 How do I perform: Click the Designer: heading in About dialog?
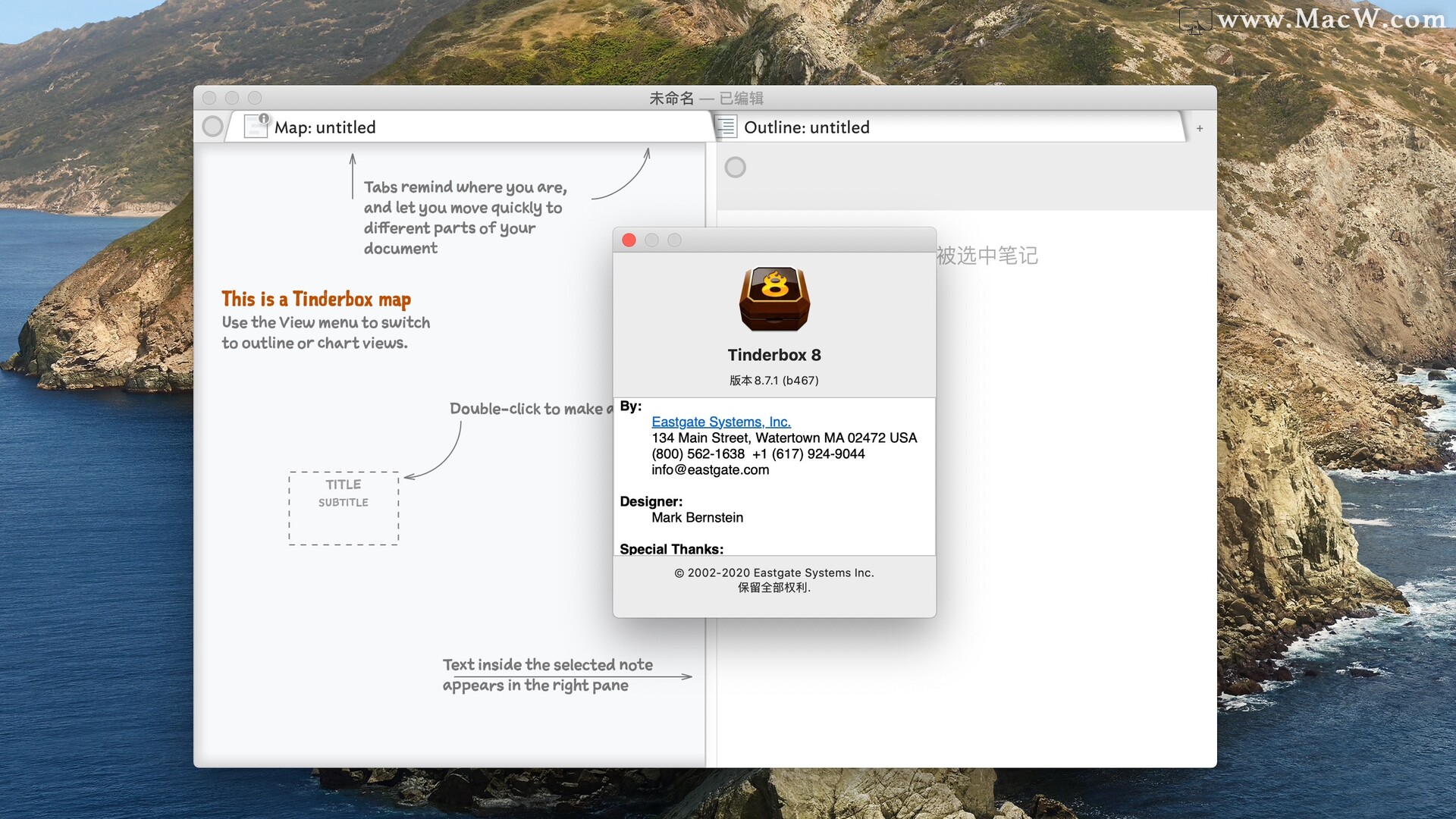pyautogui.click(x=651, y=502)
